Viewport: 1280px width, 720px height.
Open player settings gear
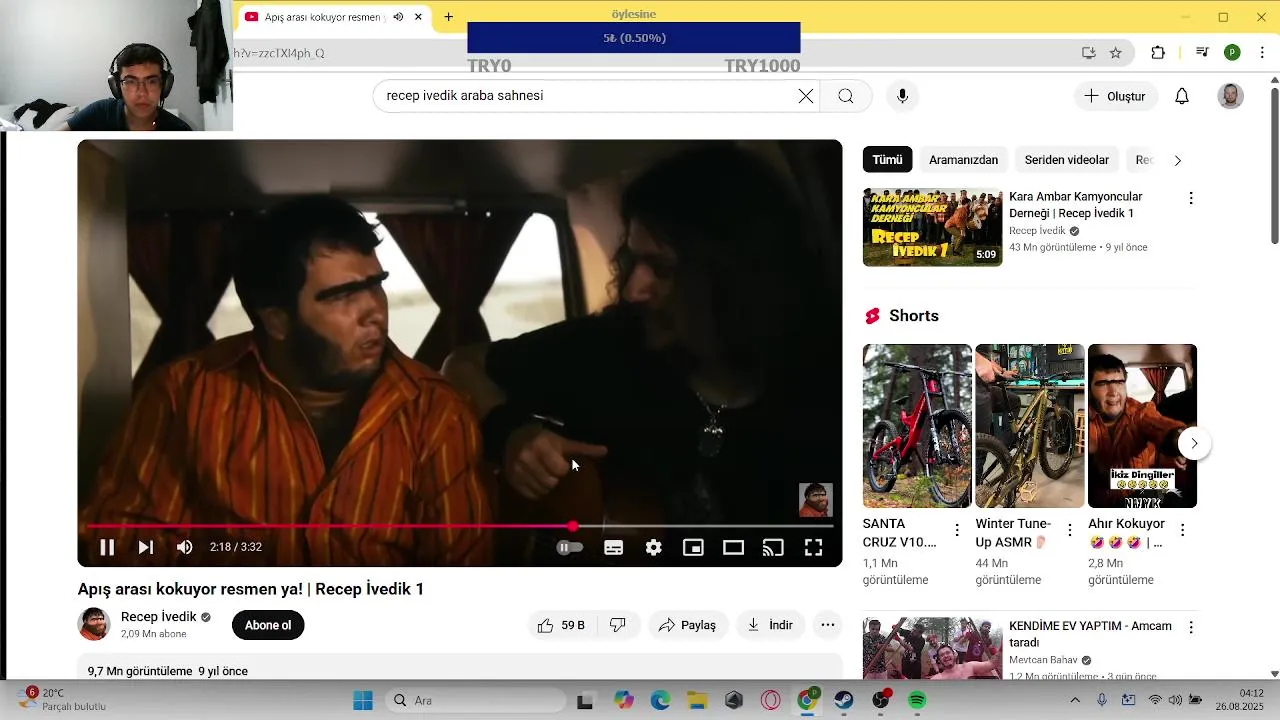pyautogui.click(x=654, y=547)
